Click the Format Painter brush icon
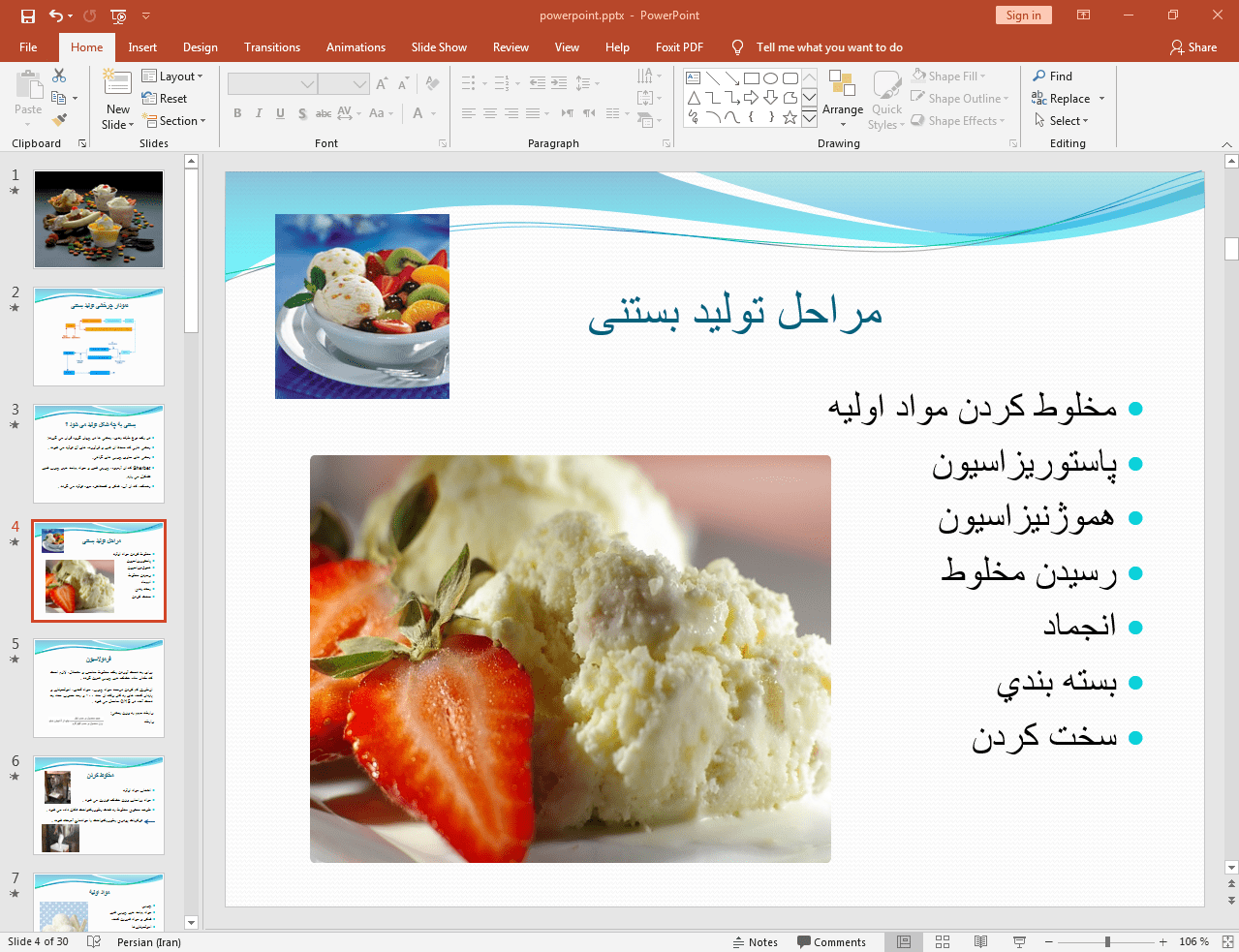 point(59,120)
